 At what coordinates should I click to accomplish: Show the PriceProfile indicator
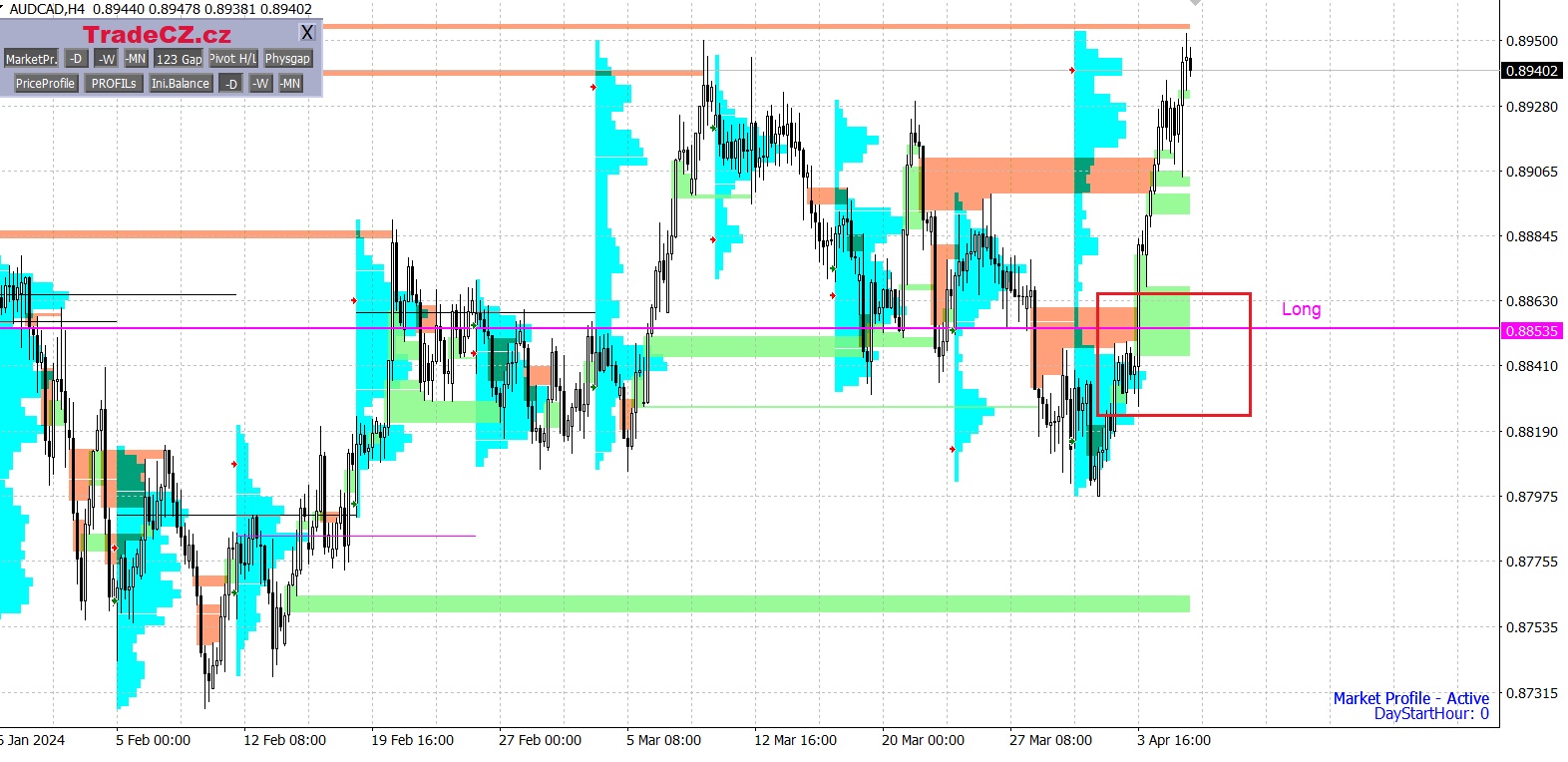pyautogui.click(x=45, y=84)
